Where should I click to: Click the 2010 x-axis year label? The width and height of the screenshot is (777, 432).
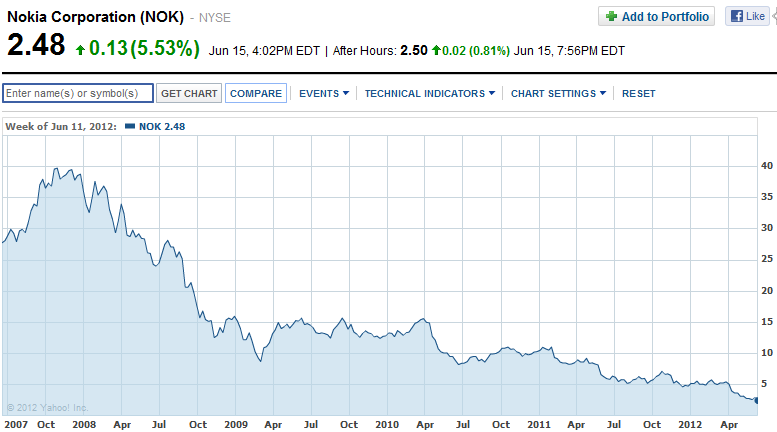click(x=387, y=425)
